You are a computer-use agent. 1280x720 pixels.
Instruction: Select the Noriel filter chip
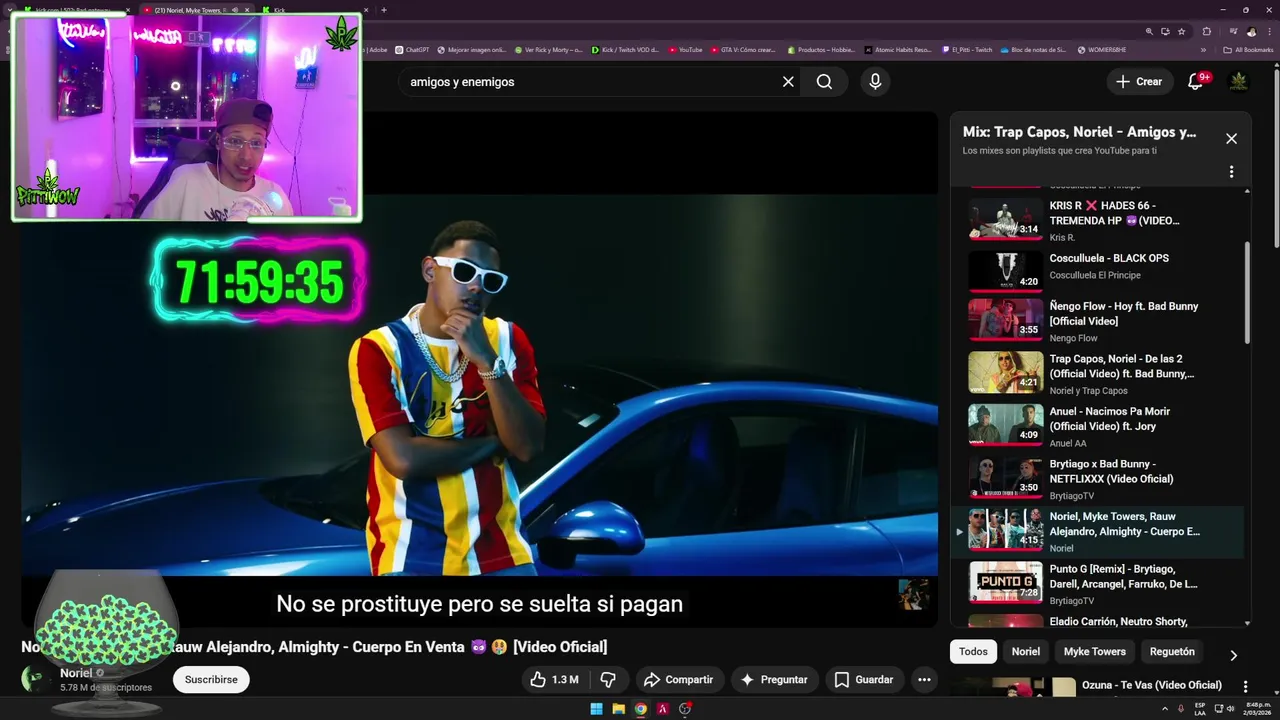[x=1026, y=652]
